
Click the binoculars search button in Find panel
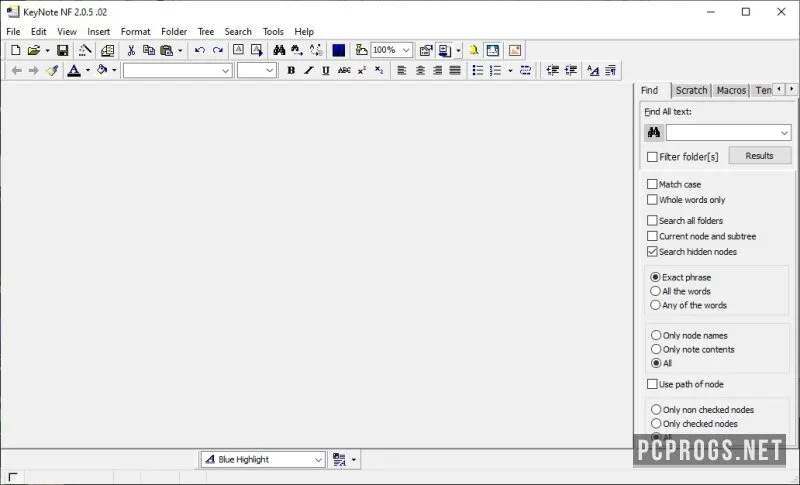(x=654, y=133)
